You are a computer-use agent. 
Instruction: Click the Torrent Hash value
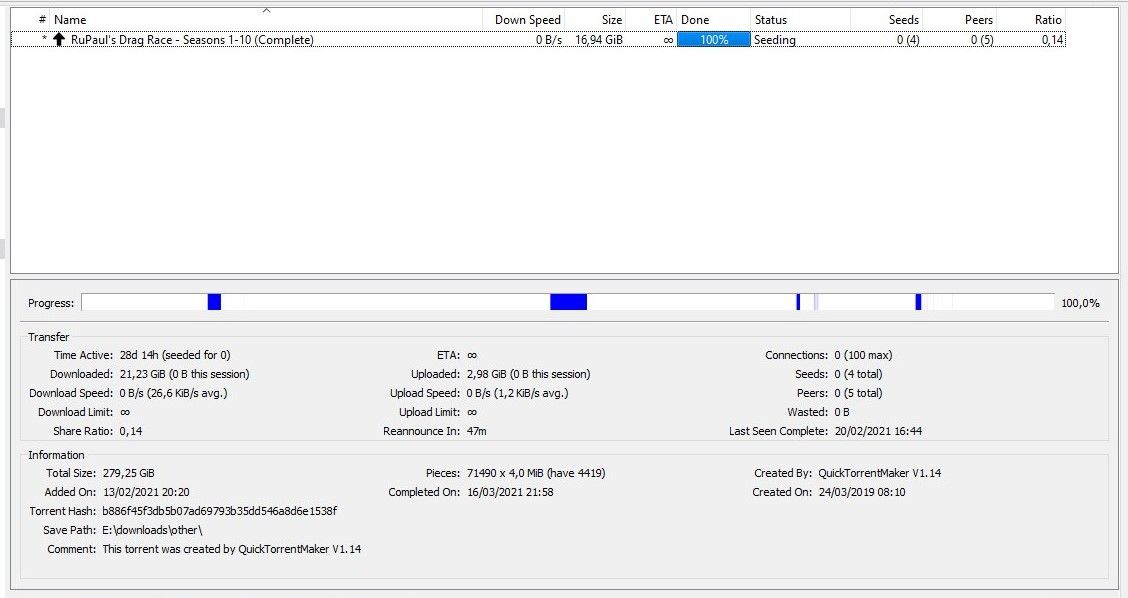pos(219,511)
